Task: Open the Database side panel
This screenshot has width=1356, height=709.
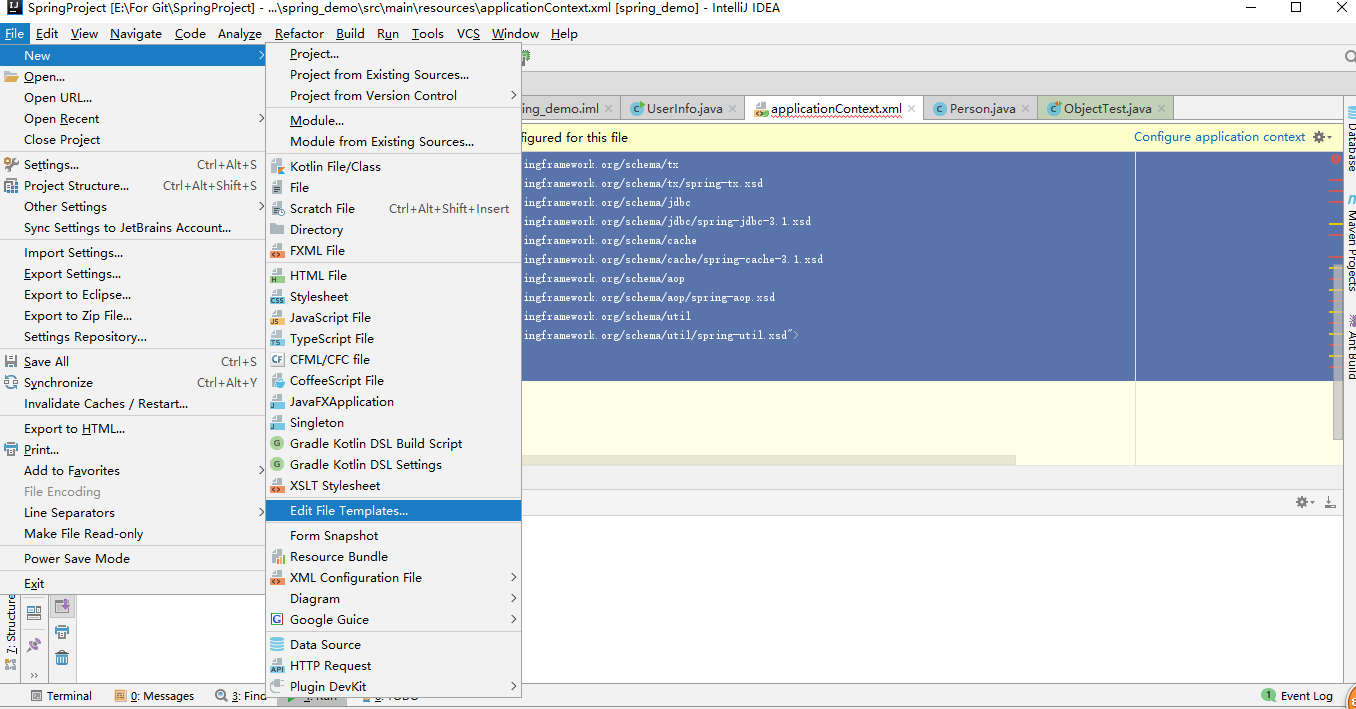Action: pos(1350,139)
